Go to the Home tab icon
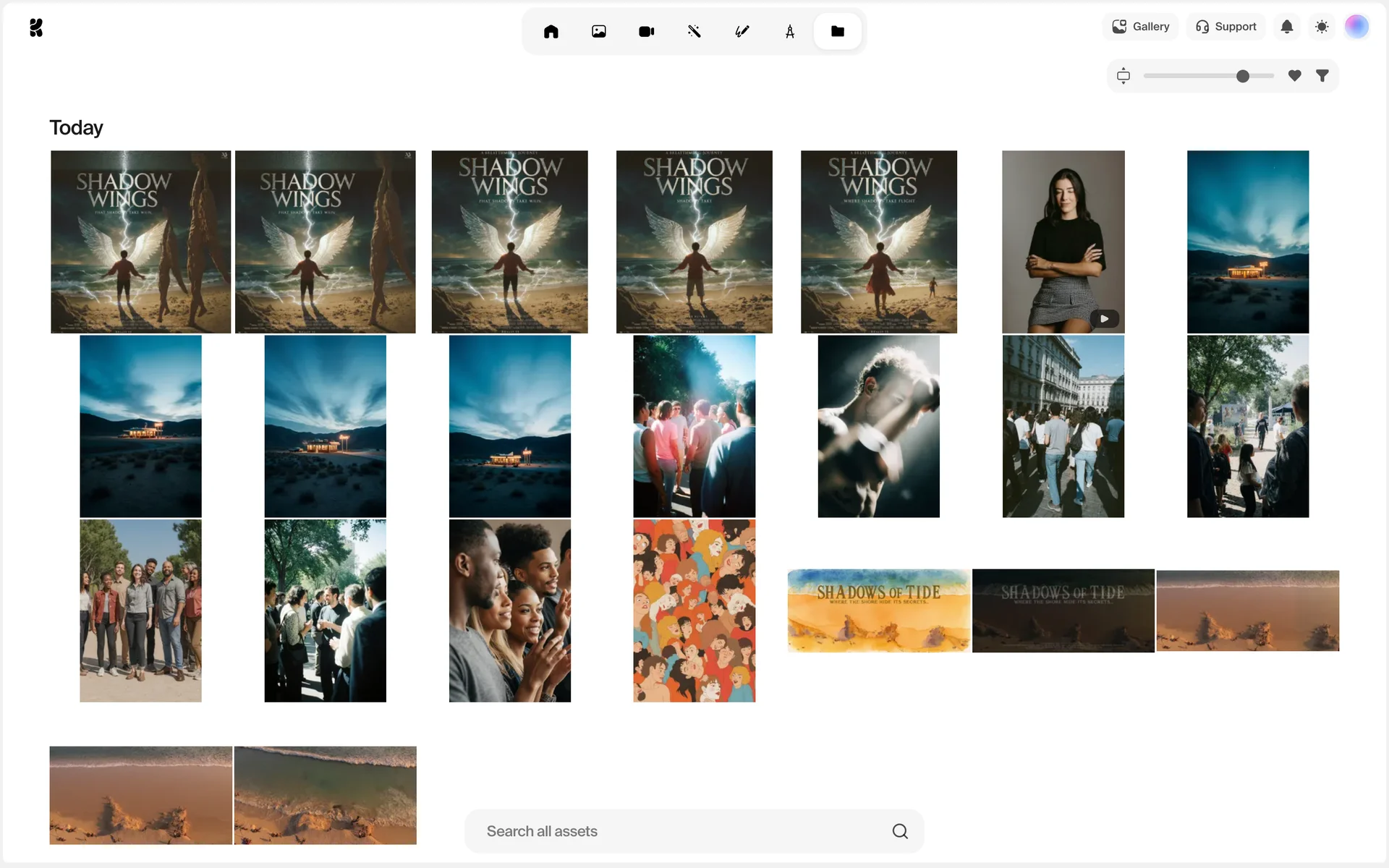Viewport: 1389px width, 868px height. tap(551, 31)
